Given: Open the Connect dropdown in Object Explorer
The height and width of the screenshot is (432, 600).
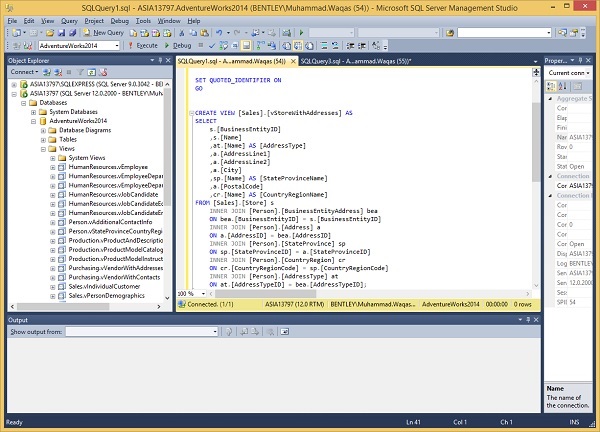Looking at the screenshot, I should click(25, 72).
